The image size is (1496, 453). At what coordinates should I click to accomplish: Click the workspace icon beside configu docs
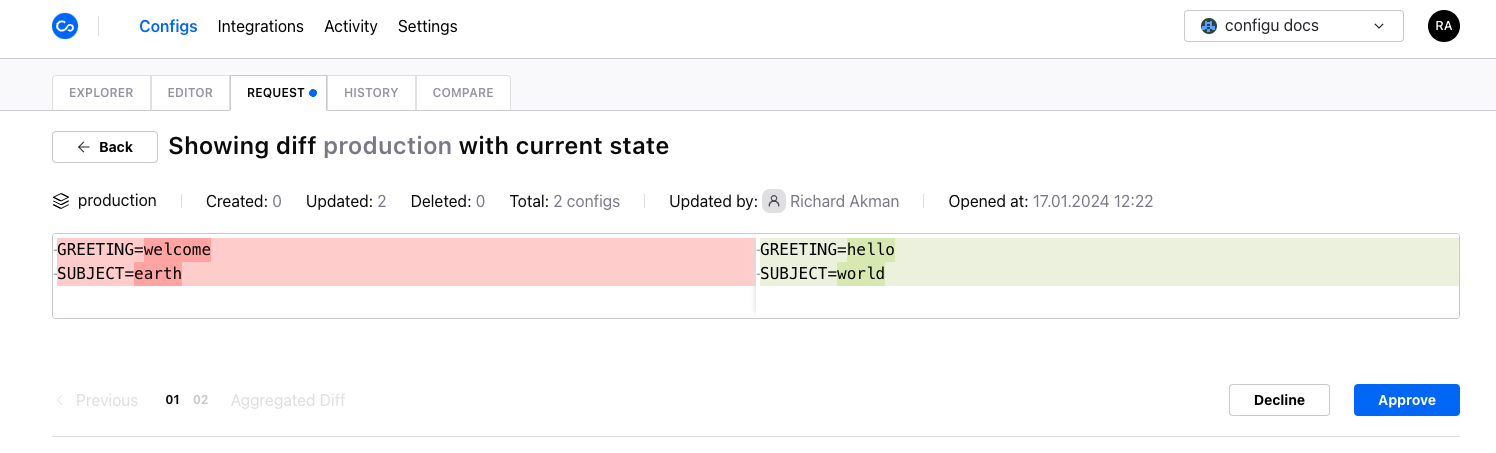click(x=1208, y=26)
